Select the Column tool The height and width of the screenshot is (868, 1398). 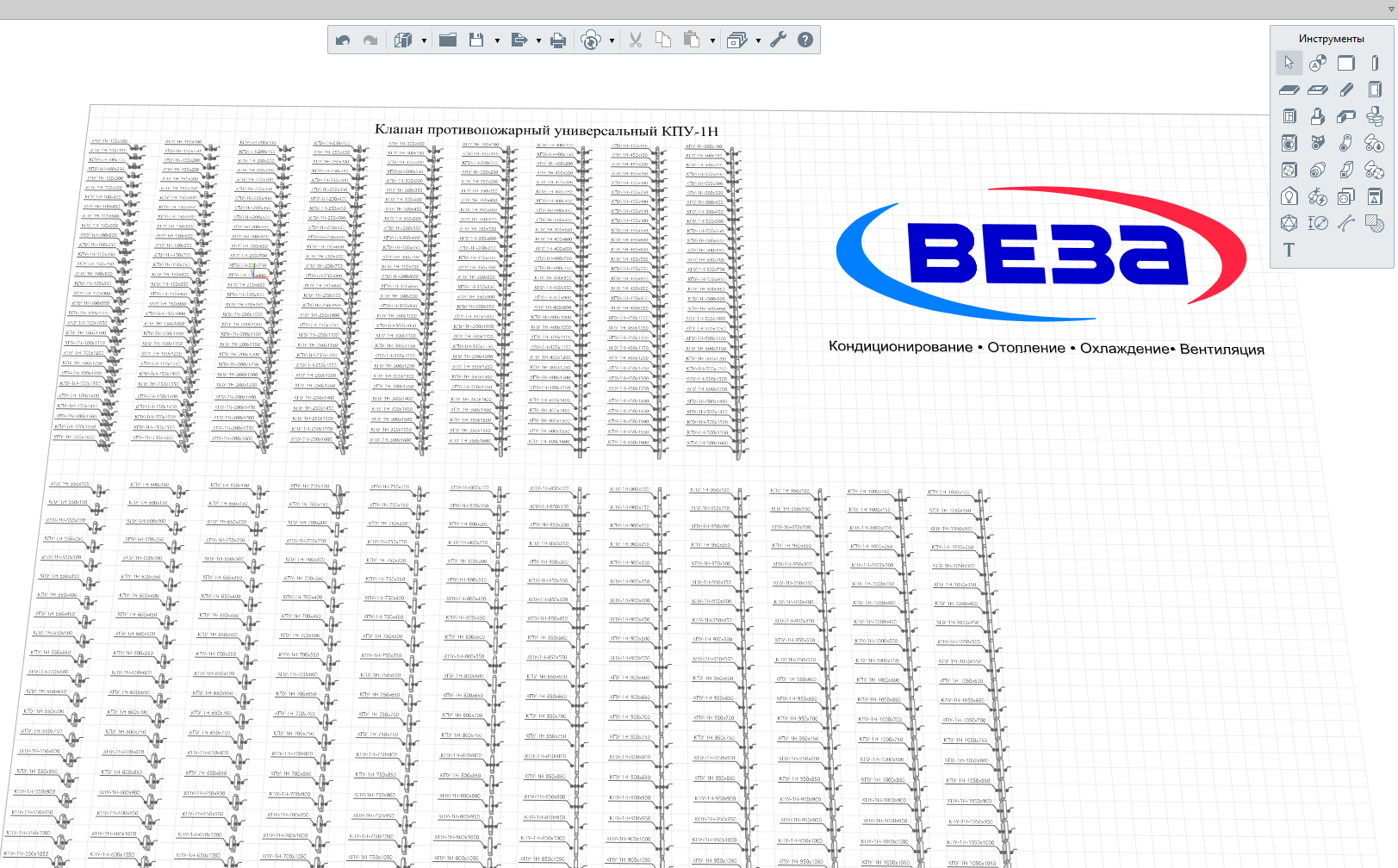tap(1375, 63)
